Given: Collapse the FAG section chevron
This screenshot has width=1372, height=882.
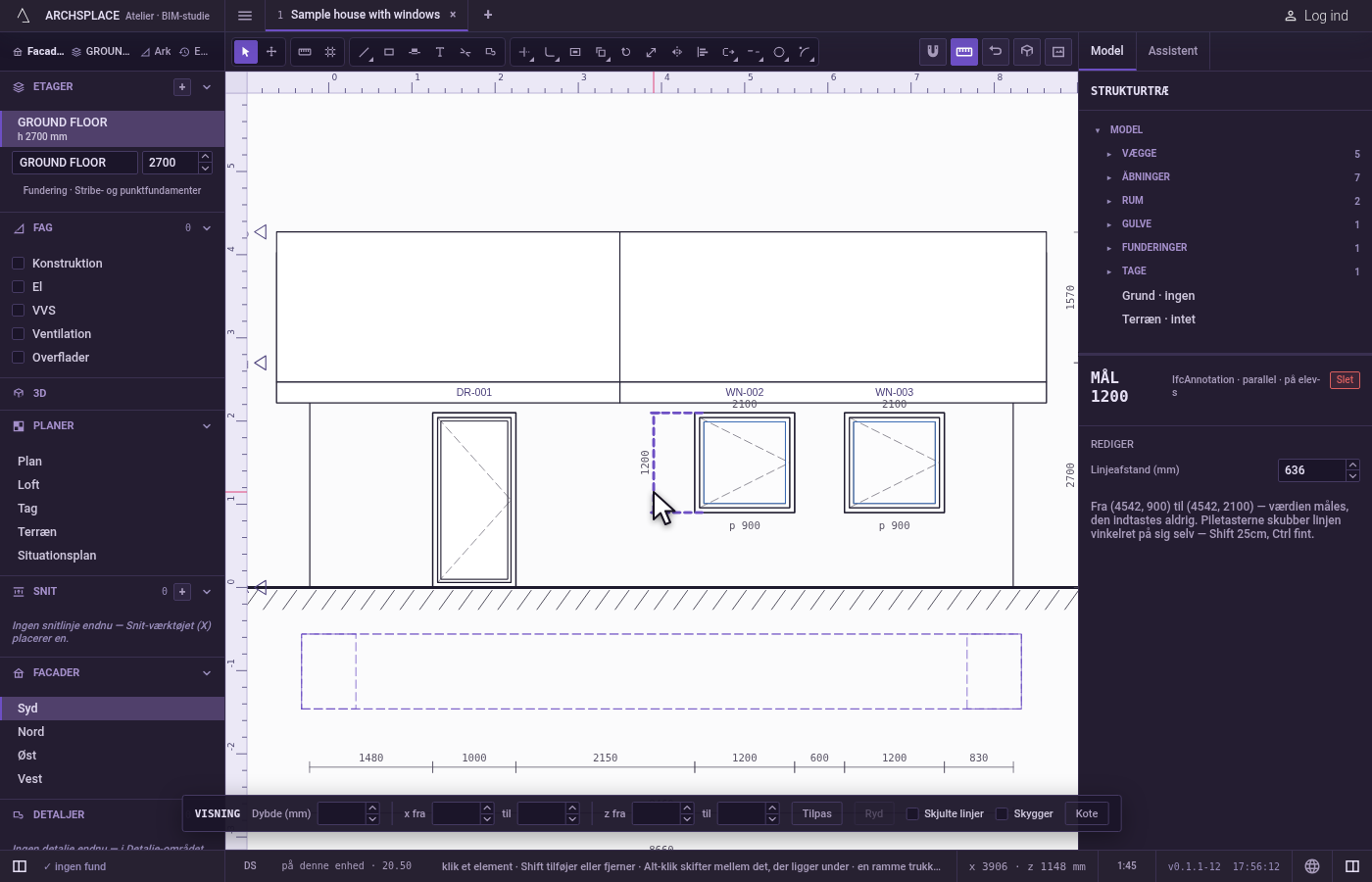Looking at the screenshot, I should (x=207, y=228).
